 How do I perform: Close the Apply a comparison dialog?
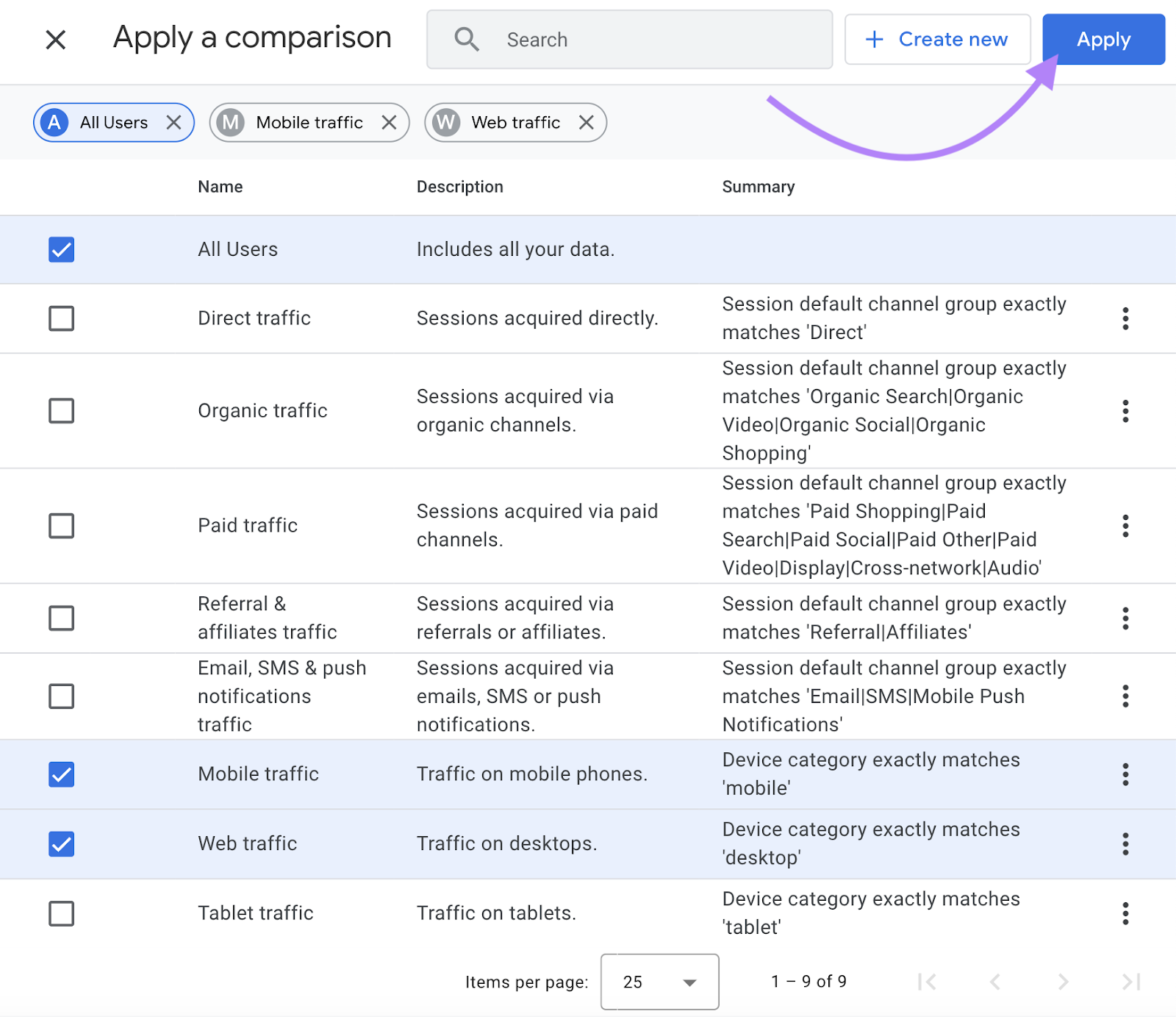click(55, 40)
